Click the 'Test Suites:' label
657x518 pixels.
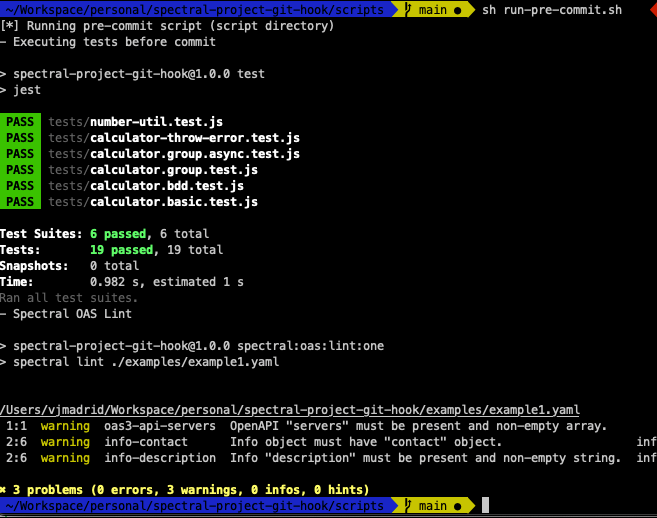pyautogui.click(x=41, y=233)
